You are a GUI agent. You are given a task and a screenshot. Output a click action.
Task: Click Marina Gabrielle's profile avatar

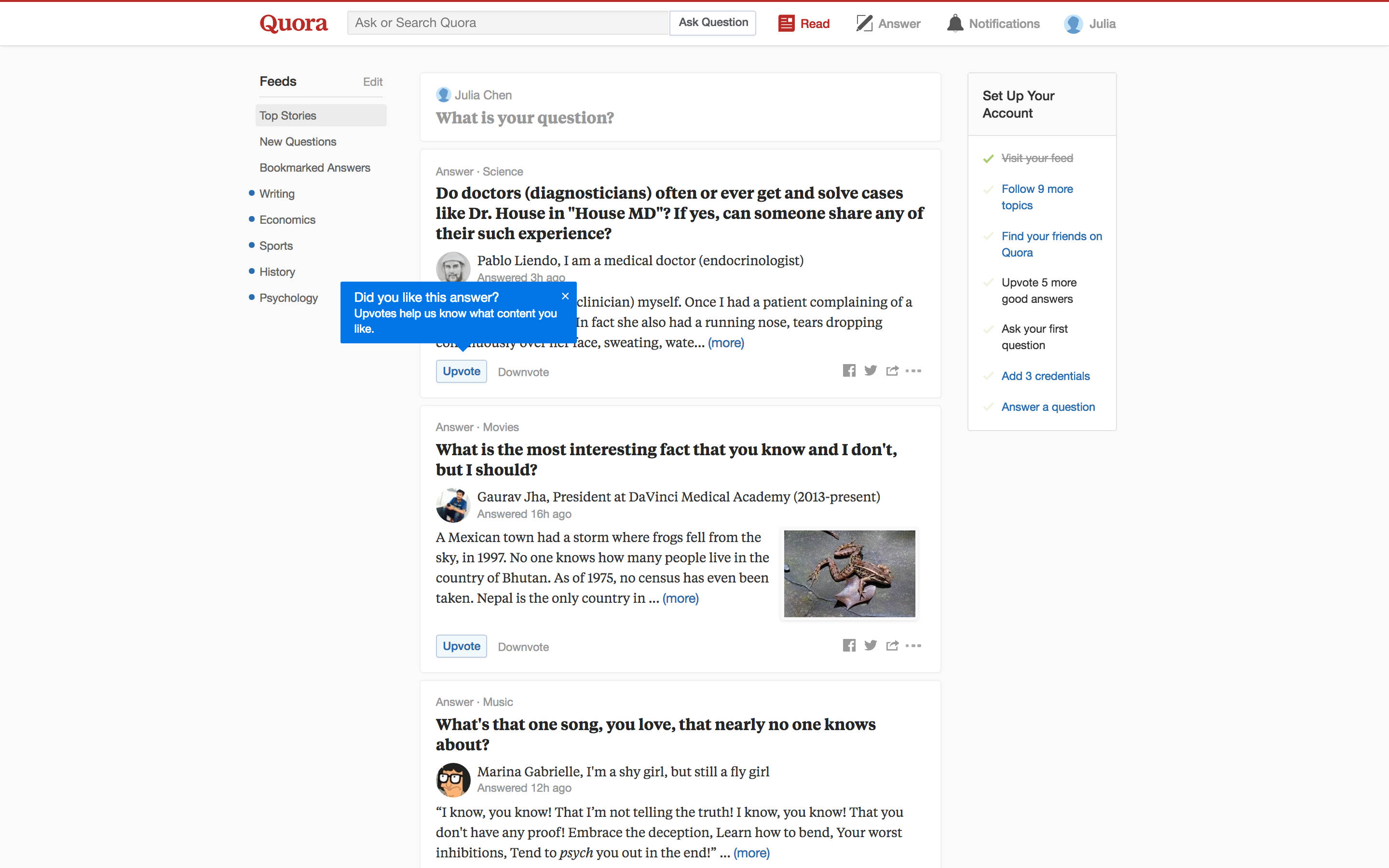click(453, 780)
